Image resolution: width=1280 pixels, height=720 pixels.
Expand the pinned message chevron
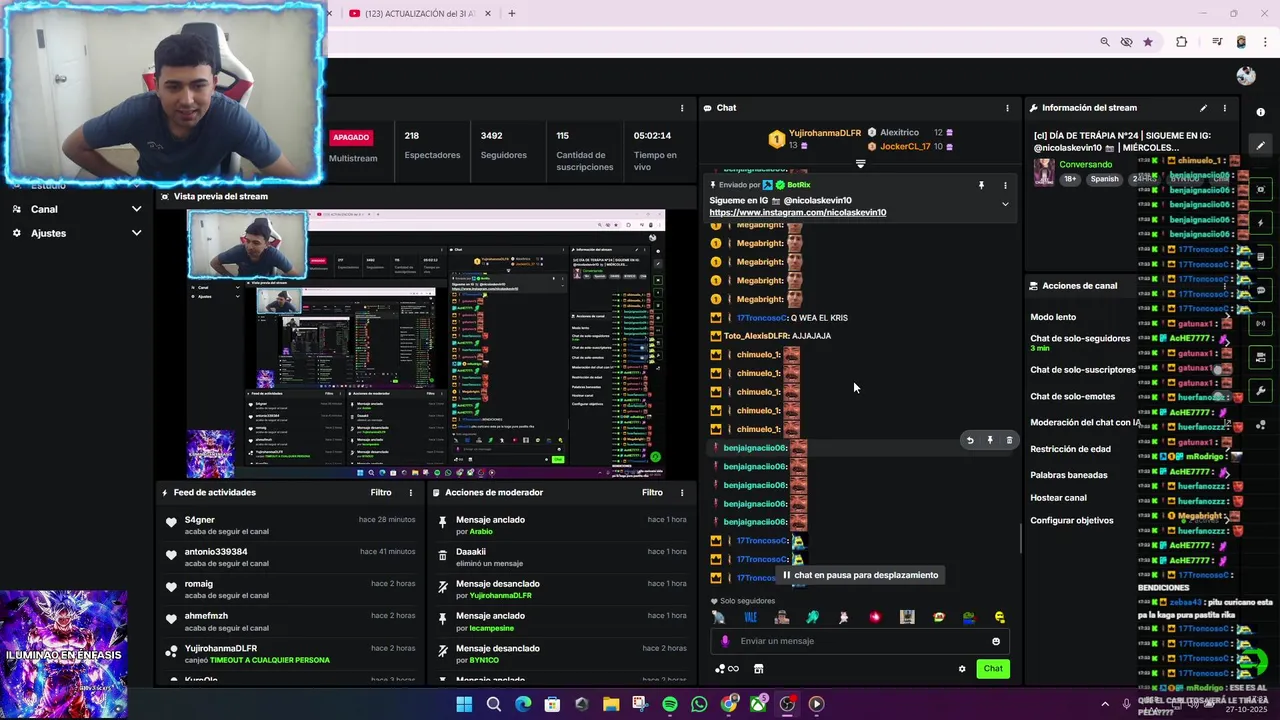1005,204
